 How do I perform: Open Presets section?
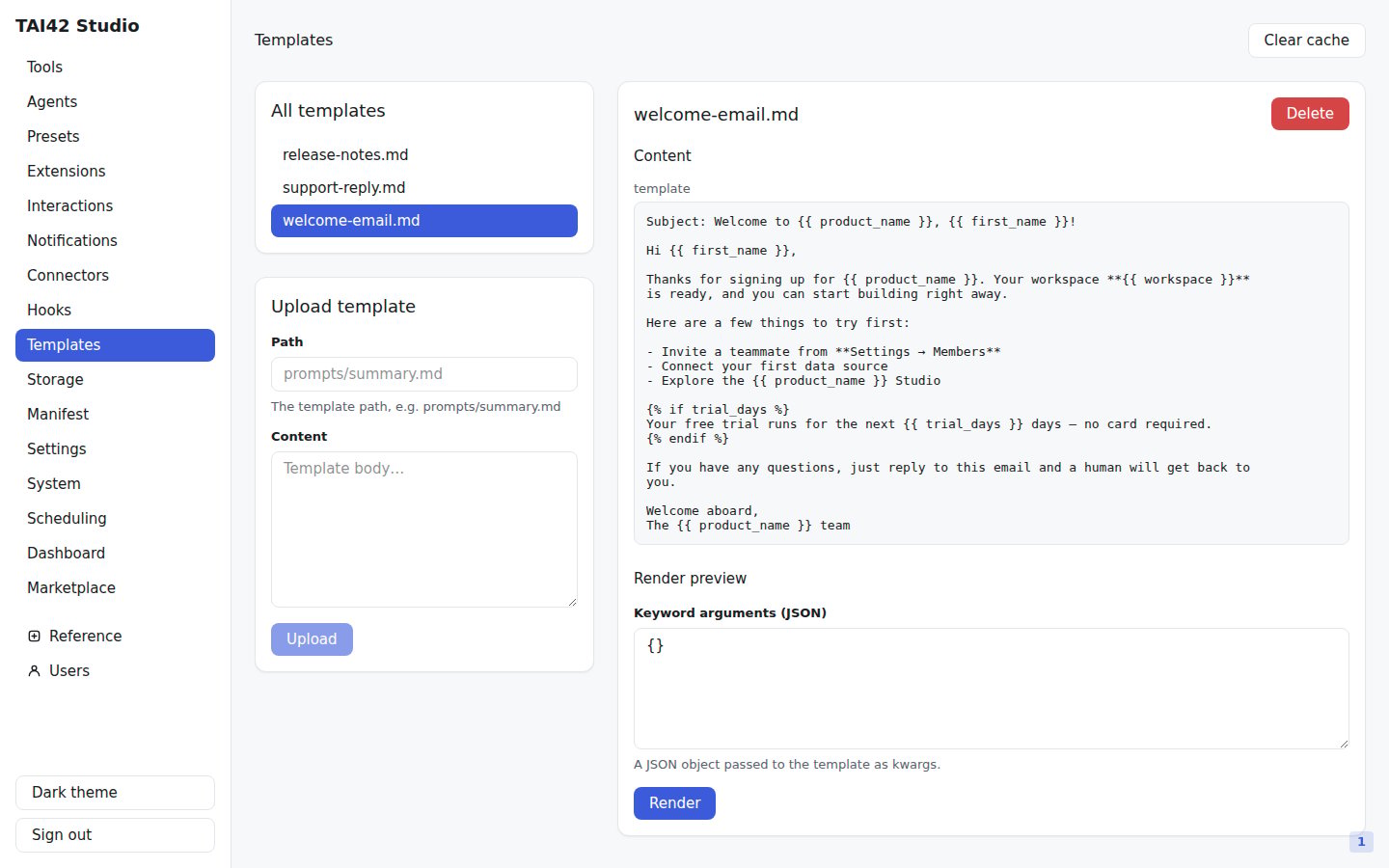pos(115,137)
